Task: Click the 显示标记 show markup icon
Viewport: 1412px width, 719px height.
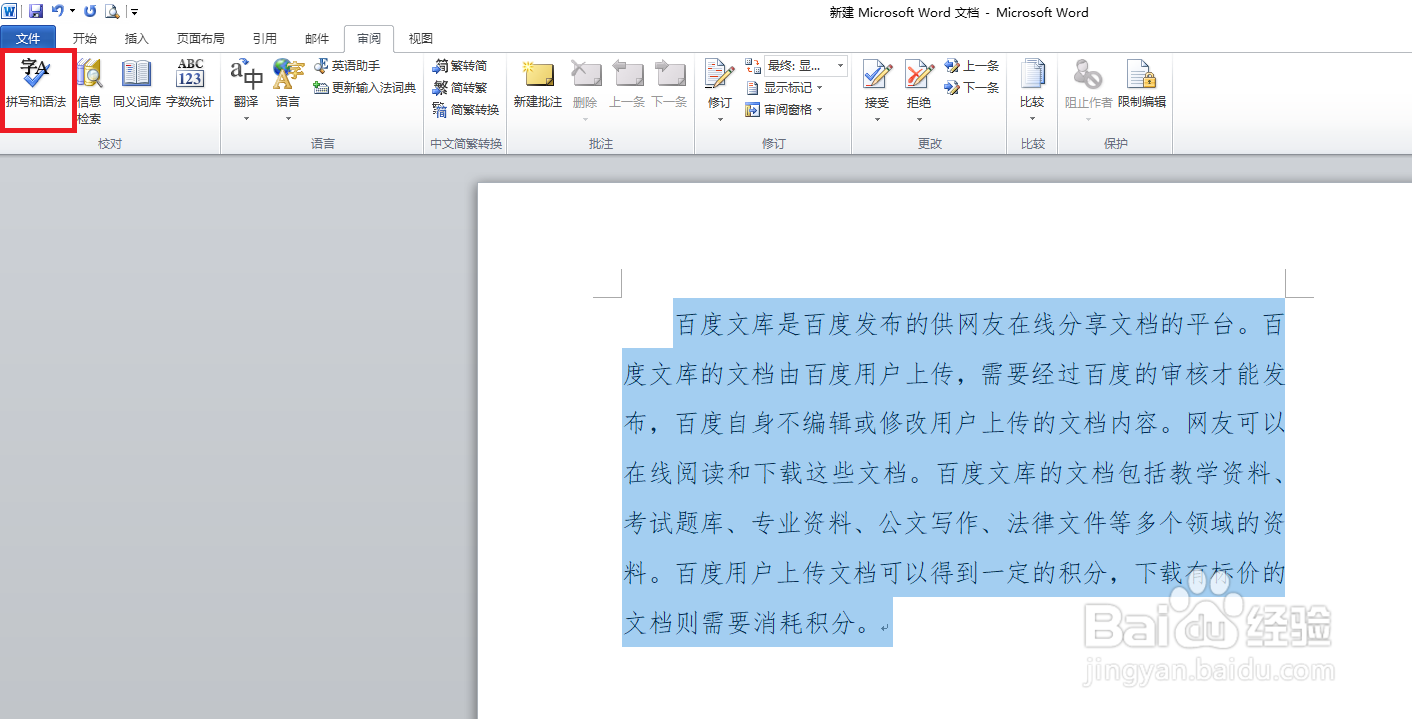Action: pyautogui.click(x=753, y=88)
